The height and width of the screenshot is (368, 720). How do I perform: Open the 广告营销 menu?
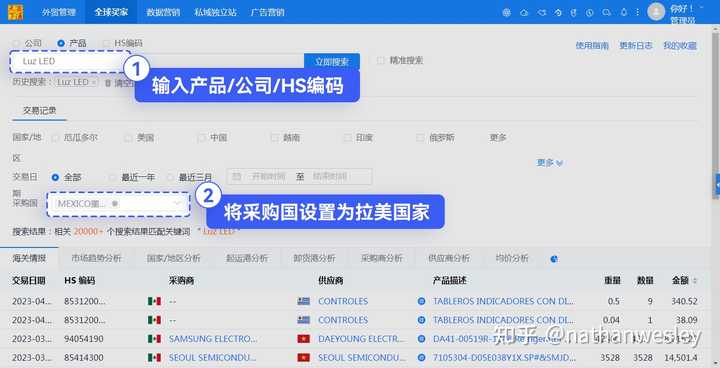coord(267,12)
